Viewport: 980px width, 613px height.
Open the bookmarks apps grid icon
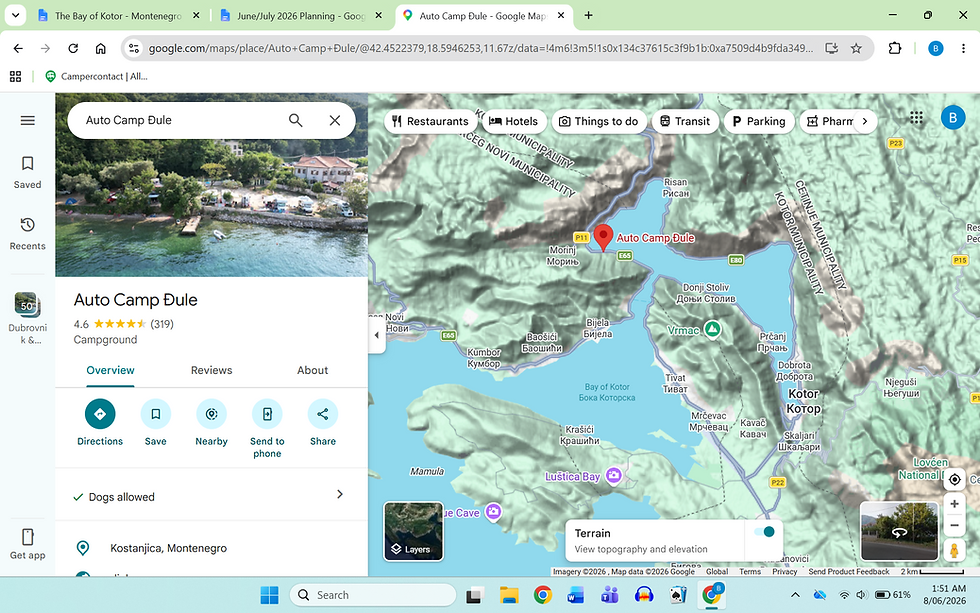(16, 76)
